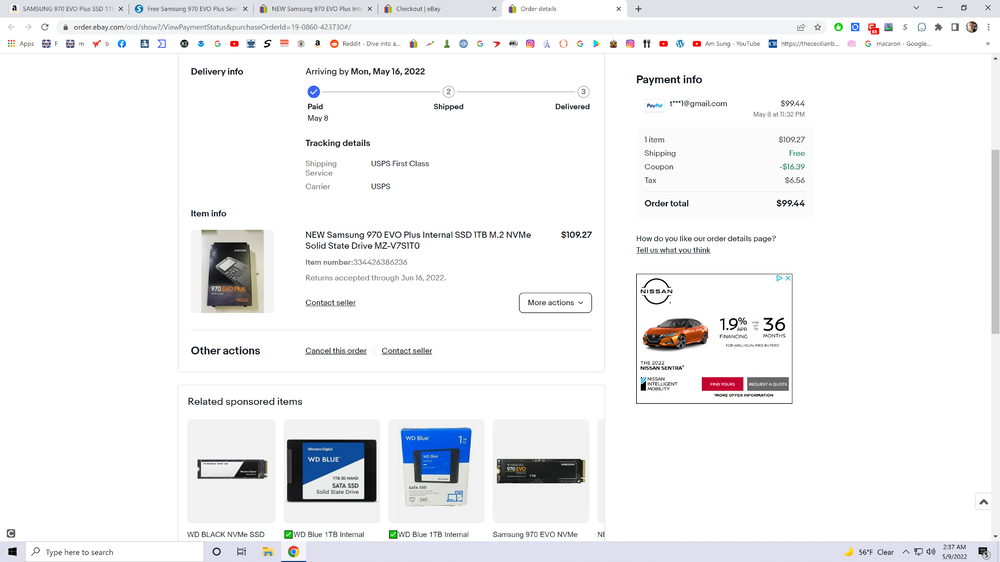Open the Facebook bookmark icon
The height and width of the screenshot is (562, 1000).
coord(122,44)
